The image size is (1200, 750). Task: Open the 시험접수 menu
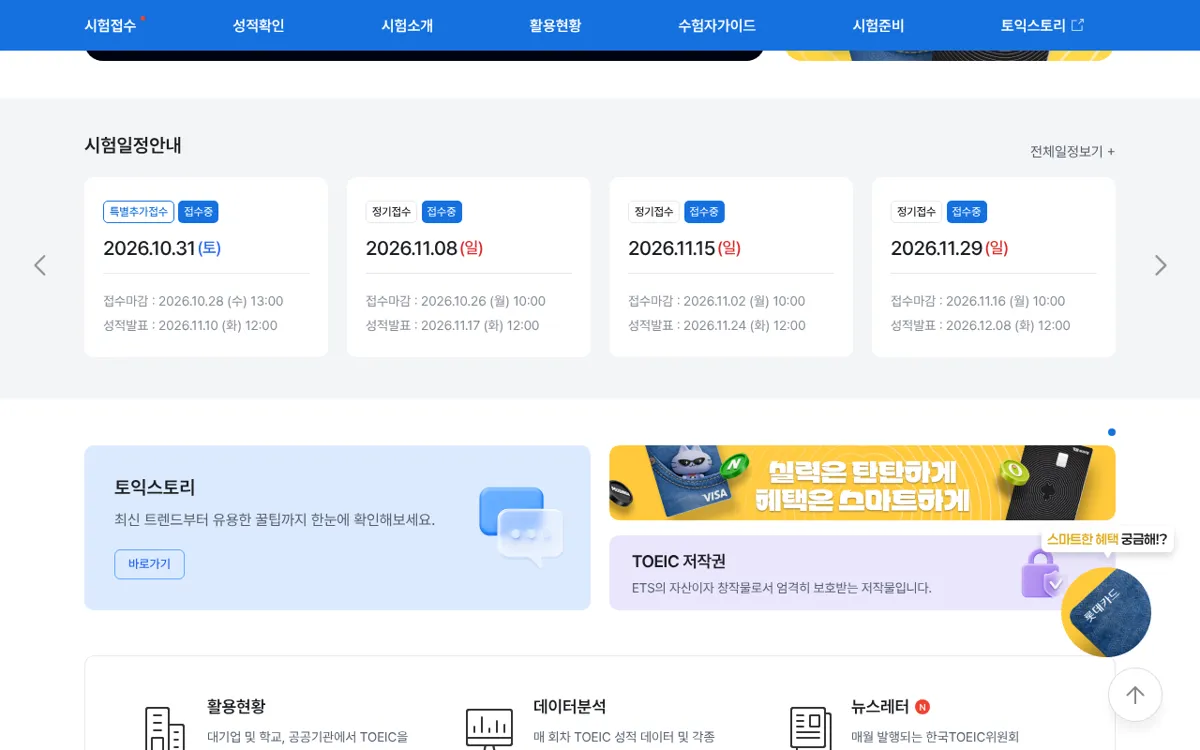coord(110,26)
